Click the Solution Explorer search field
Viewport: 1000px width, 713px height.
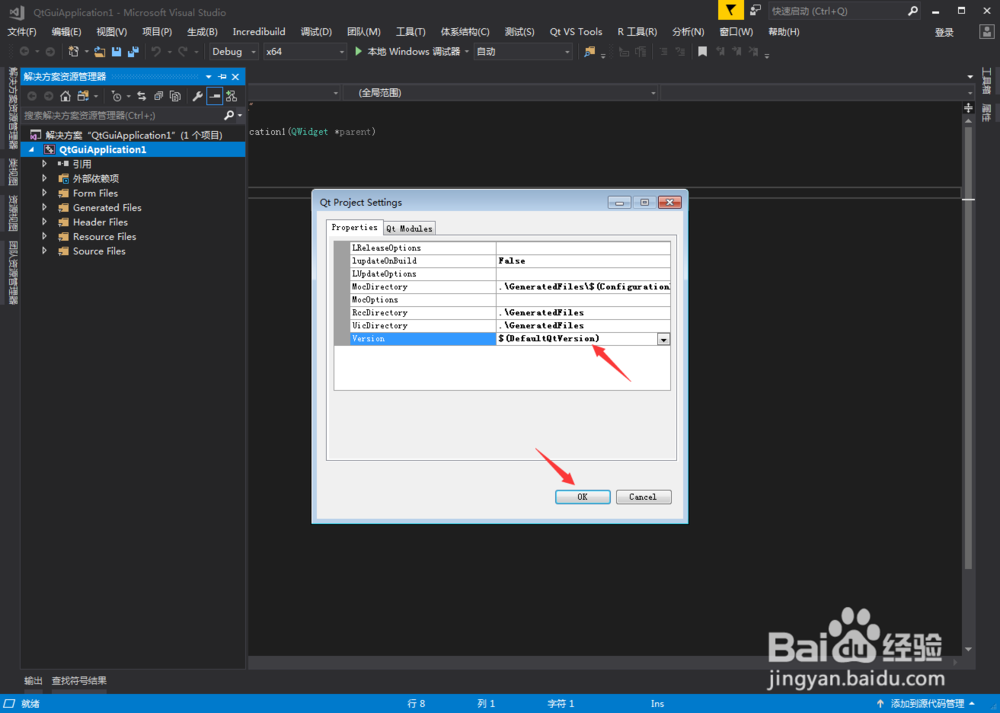point(122,115)
